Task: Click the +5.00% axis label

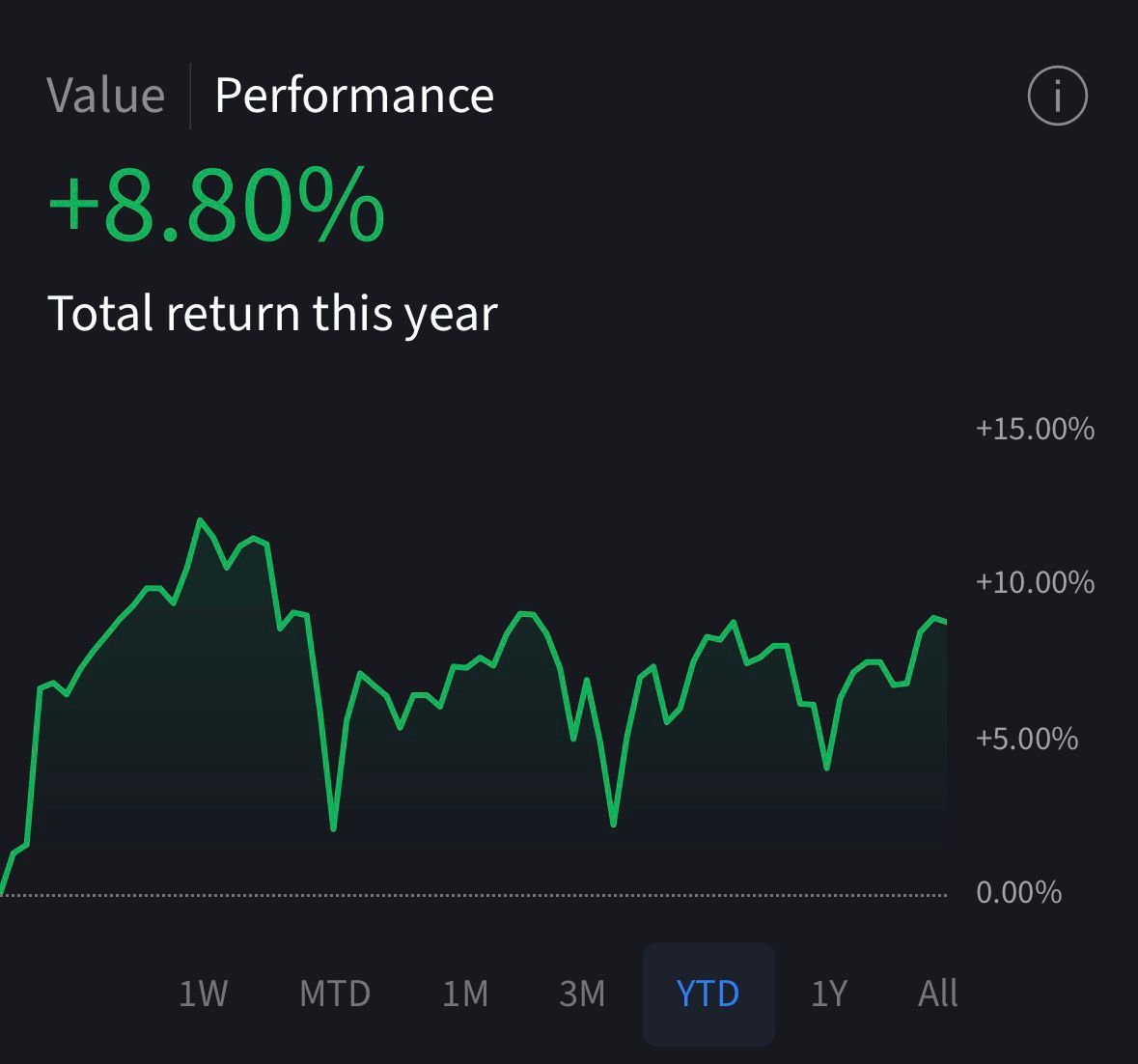Action: 1027,739
